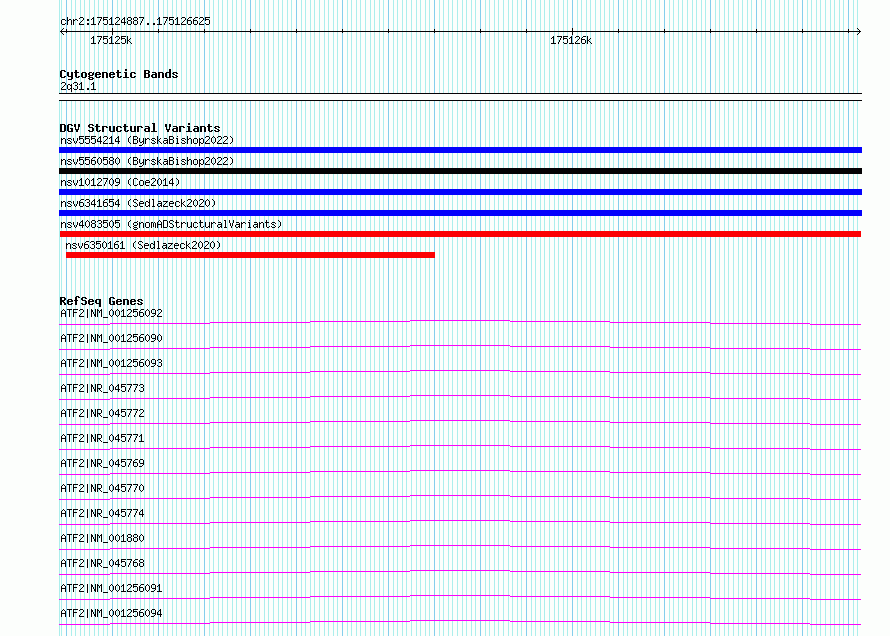Open the nsv1012709 (Coe2014) variant
The height and width of the screenshot is (636, 890).
[120, 182]
